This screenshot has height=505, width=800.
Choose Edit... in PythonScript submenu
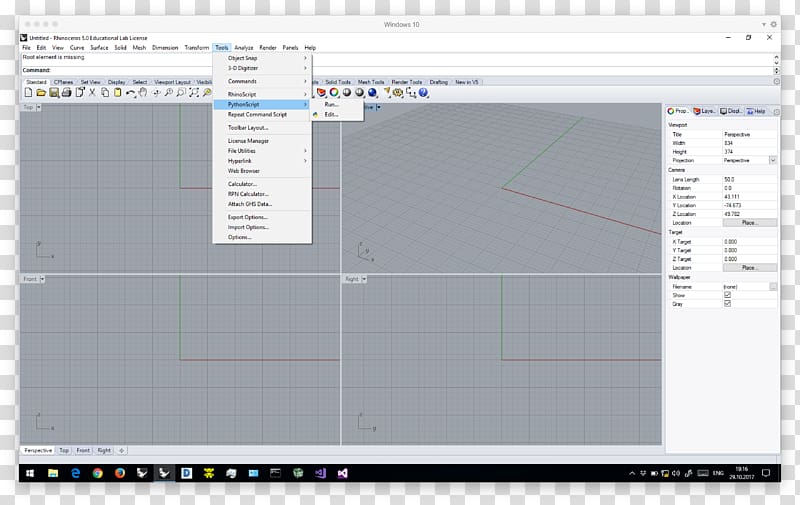coord(337,115)
